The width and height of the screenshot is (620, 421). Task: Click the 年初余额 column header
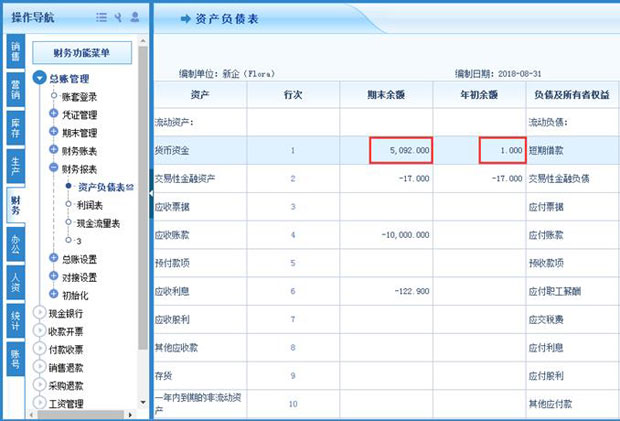(479, 94)
